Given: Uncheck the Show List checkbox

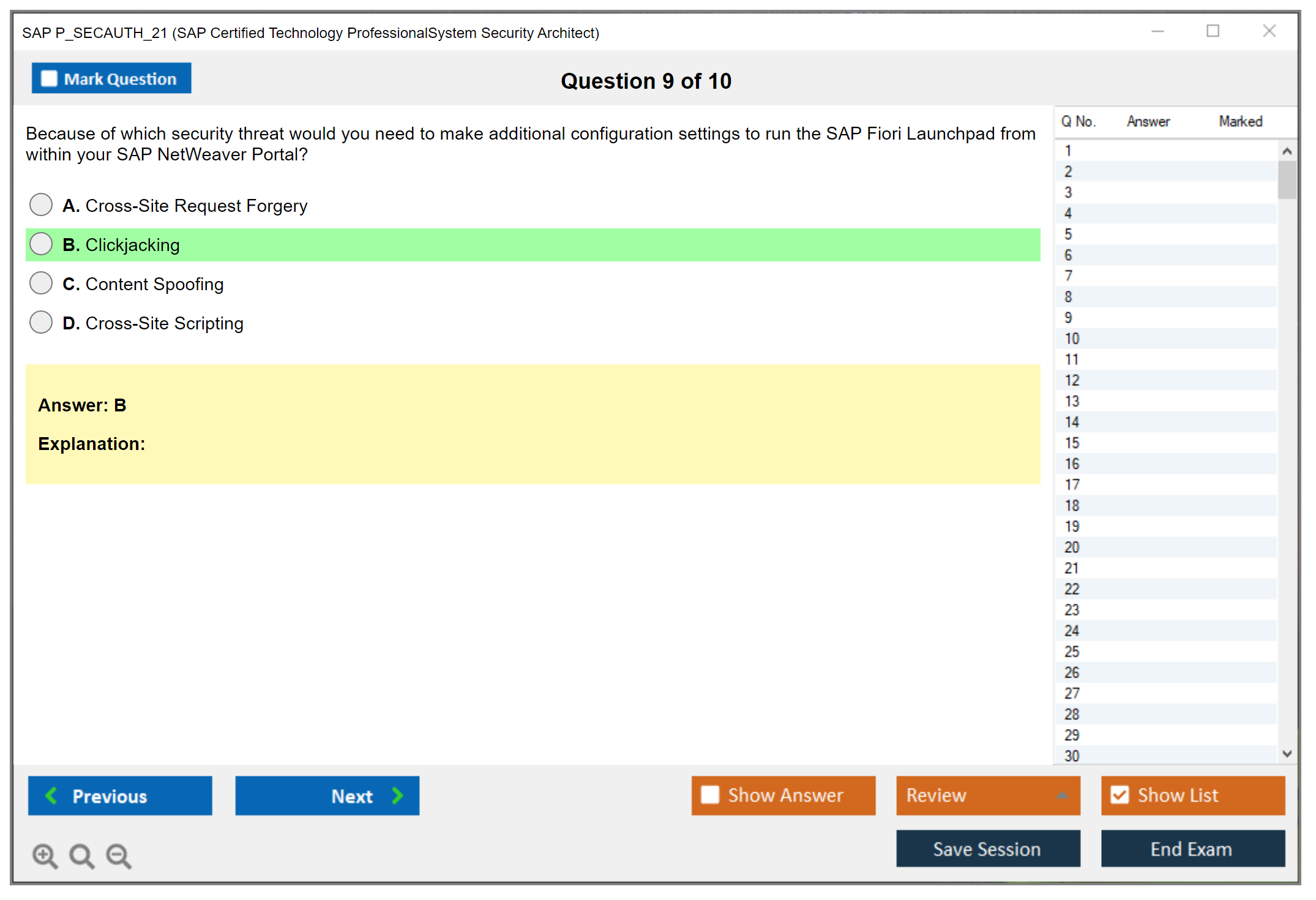Looking at the screenshot, I should (1120, 795).
